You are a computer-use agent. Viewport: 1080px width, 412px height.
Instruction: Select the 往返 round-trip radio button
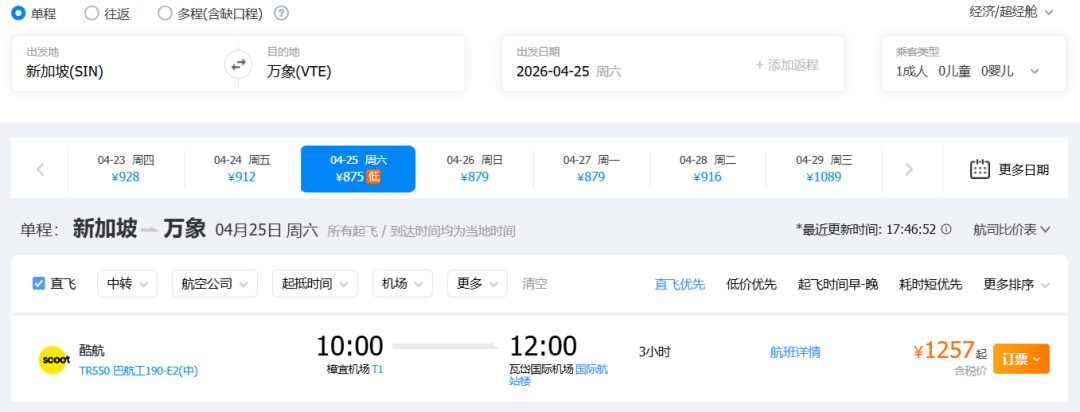coord(92,13)
